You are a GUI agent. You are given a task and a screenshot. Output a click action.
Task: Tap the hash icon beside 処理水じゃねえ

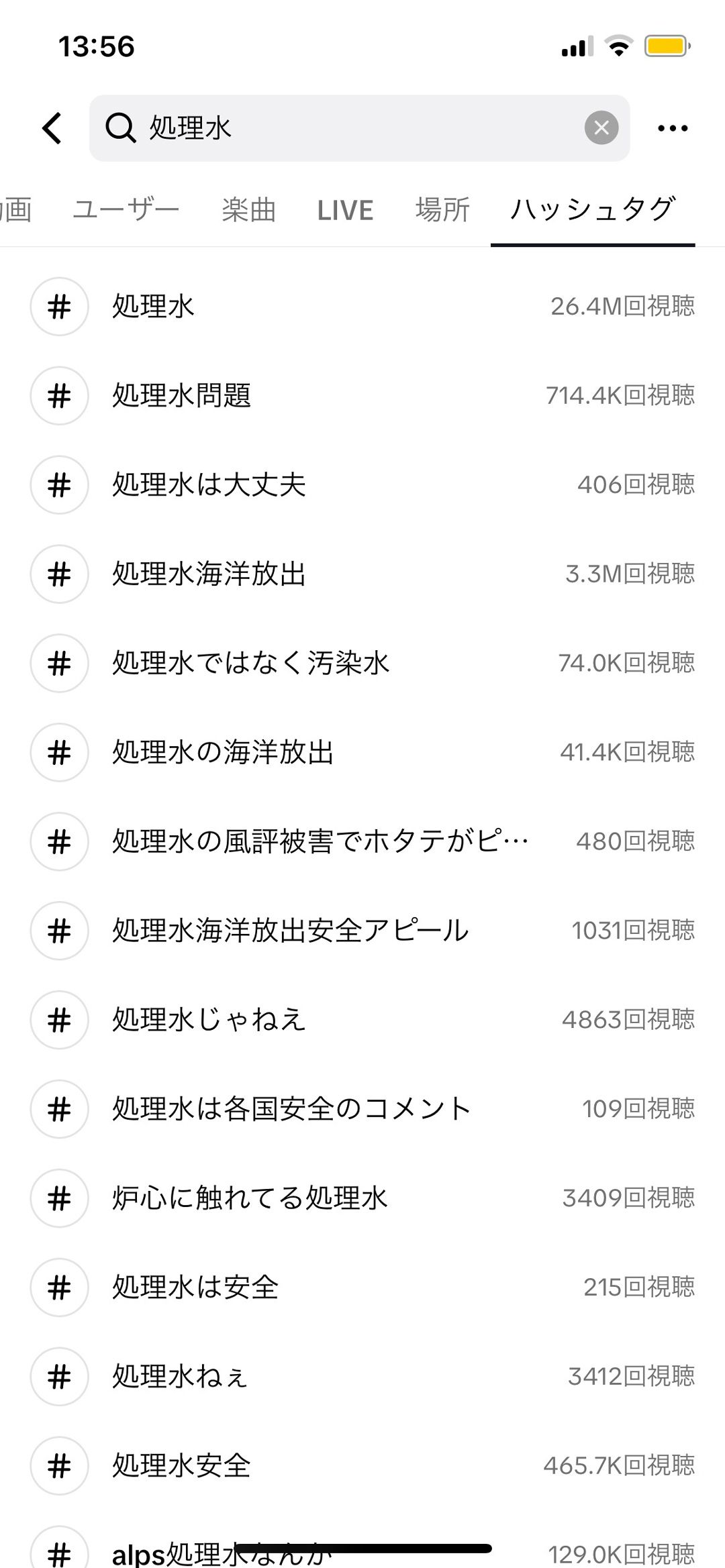(x=60, y=1020)
